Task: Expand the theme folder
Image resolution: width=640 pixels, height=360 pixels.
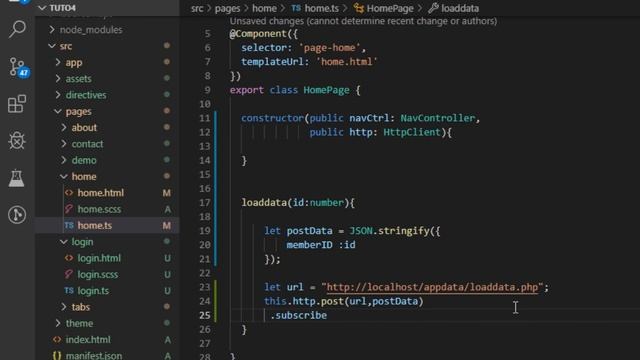Action: (79, 323)
